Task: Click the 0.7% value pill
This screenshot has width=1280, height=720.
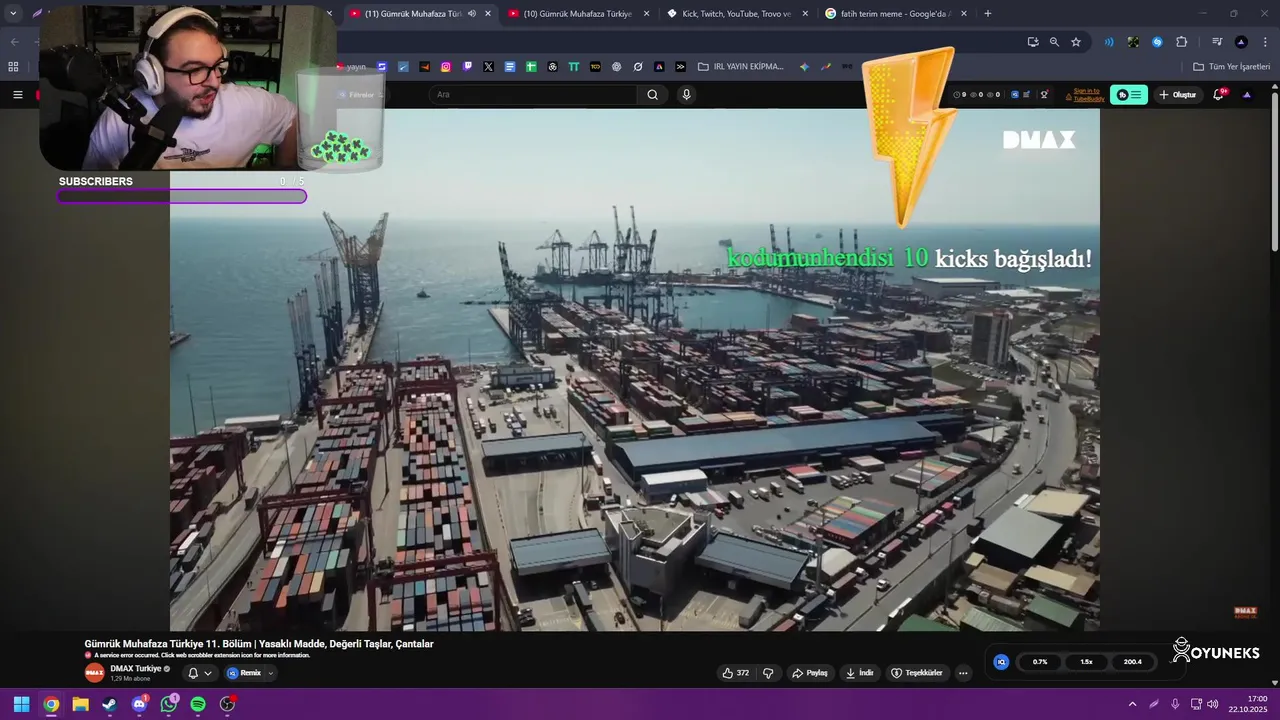Action: point(1040,662)
